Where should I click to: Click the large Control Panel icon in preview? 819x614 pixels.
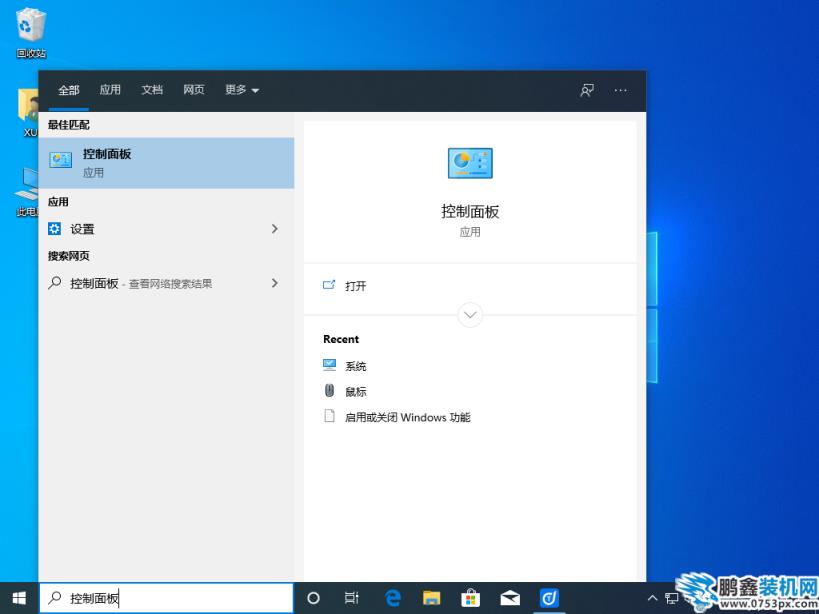tap(470, 163)
